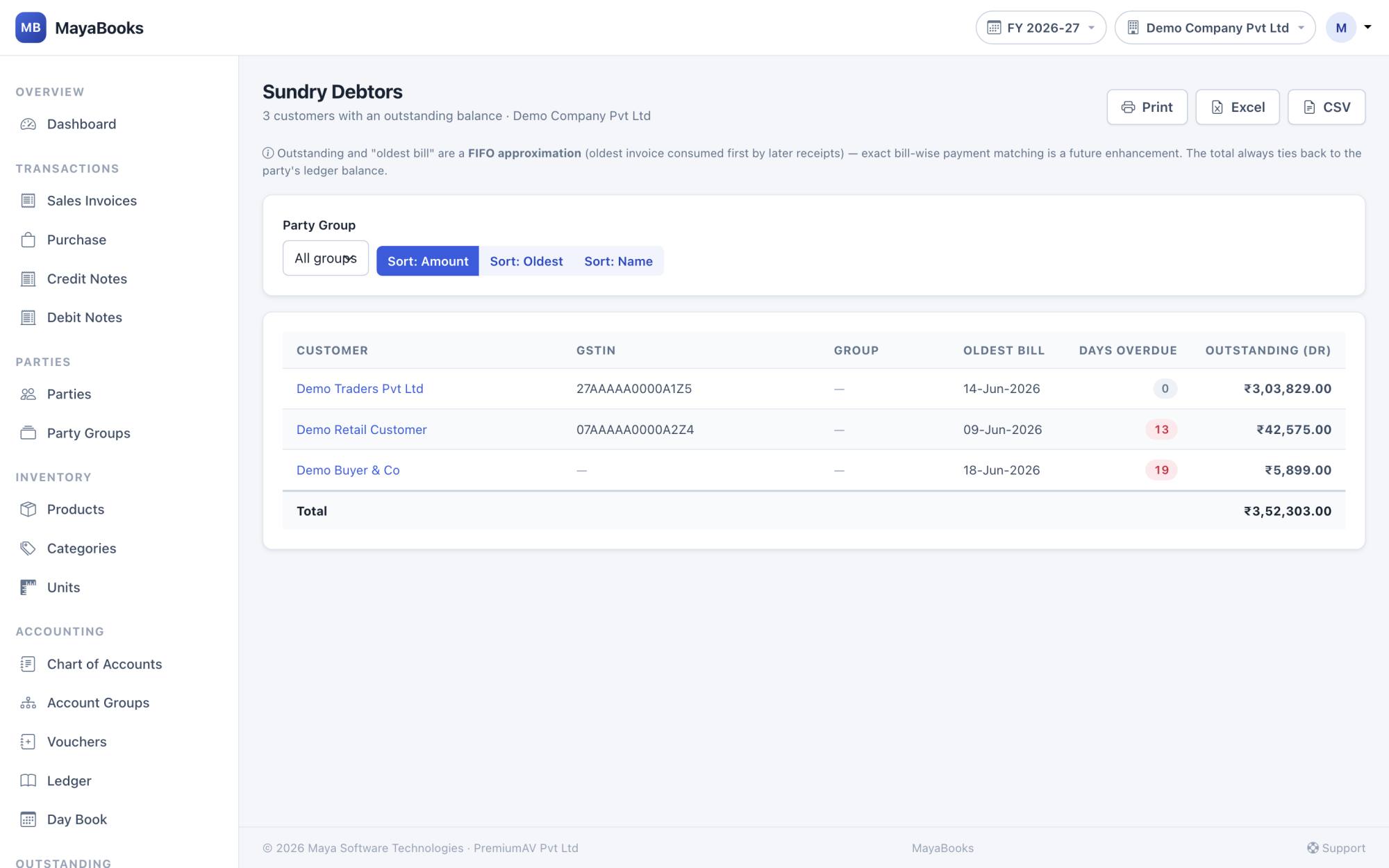Image resolution: width=1389 pixels, height=868 pixels.
Task: Click the Credit Notes icon in the sidebar
Action: coord(28,278)
